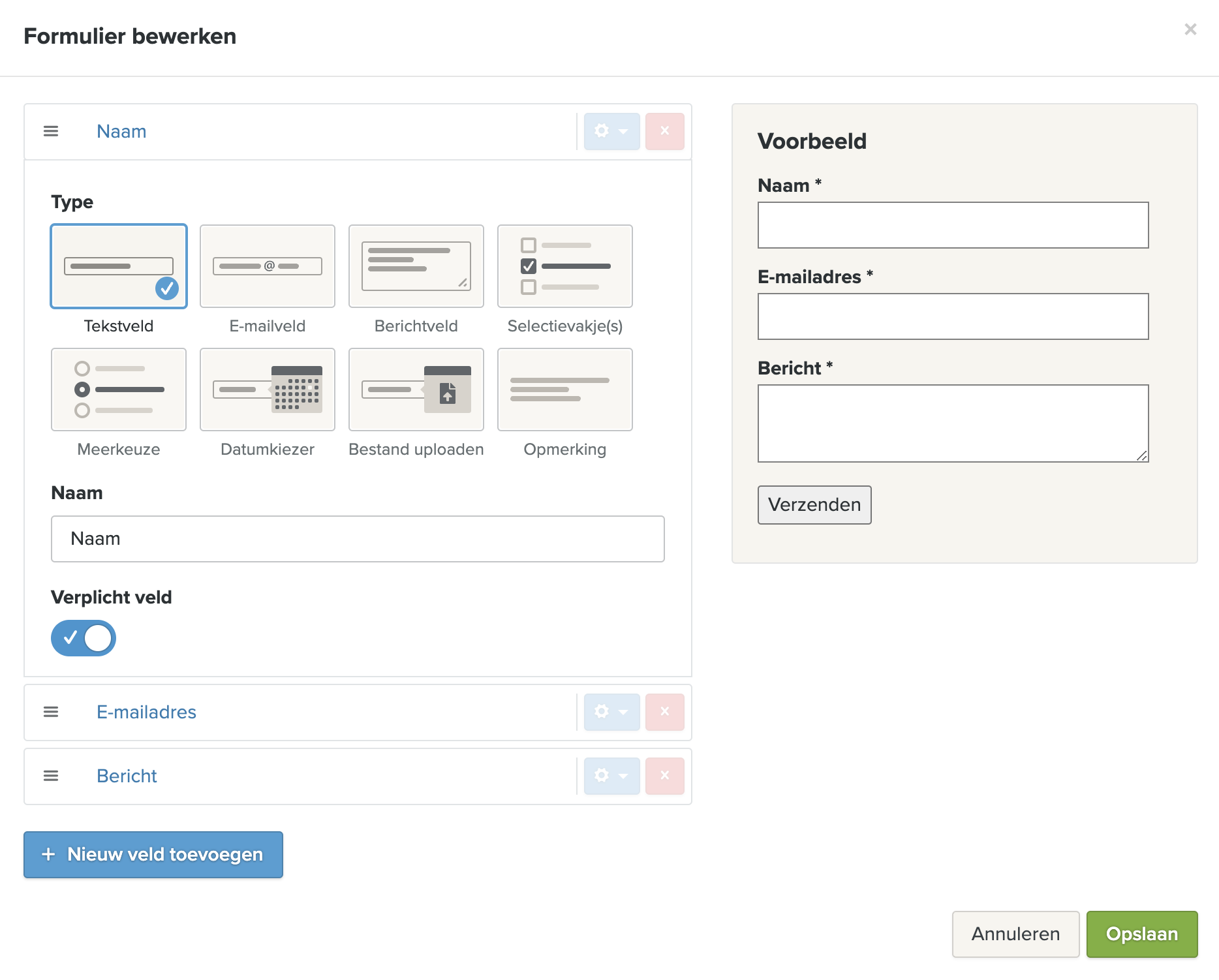Open the gear dropdown for E-mailadres field

pyautogui.click(x=611, y=712)
